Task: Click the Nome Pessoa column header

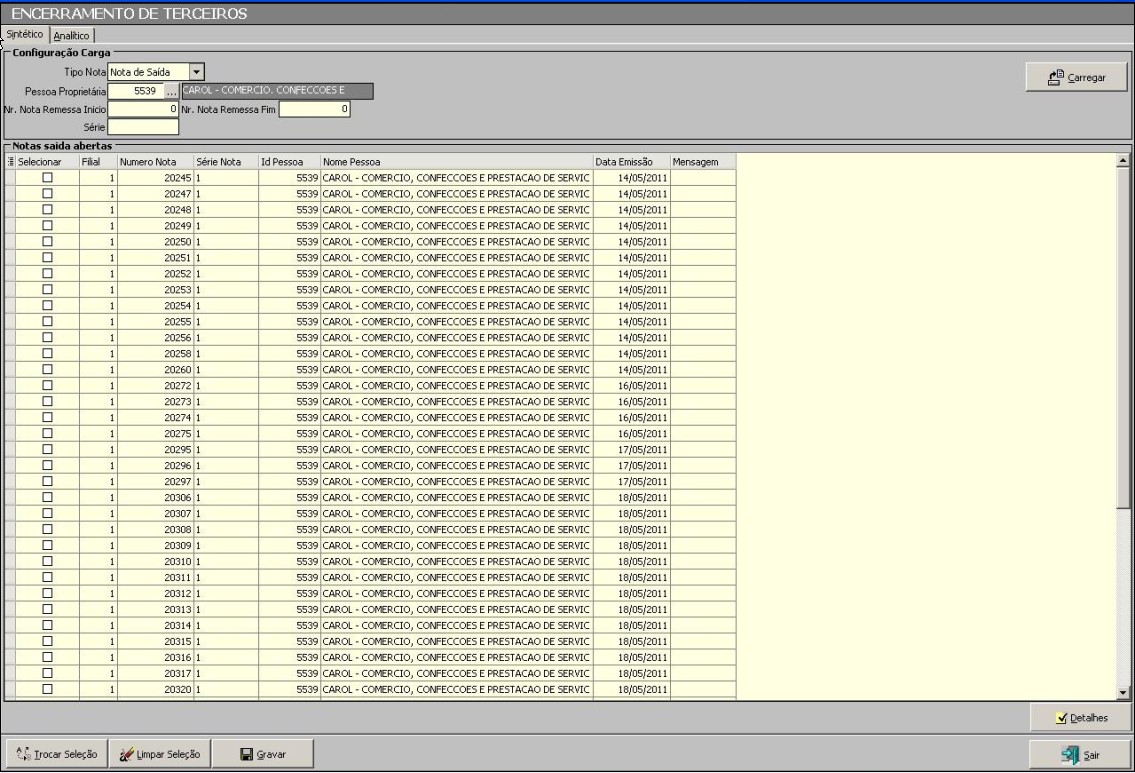Action: pyautogui.click(x=456, y=161)
